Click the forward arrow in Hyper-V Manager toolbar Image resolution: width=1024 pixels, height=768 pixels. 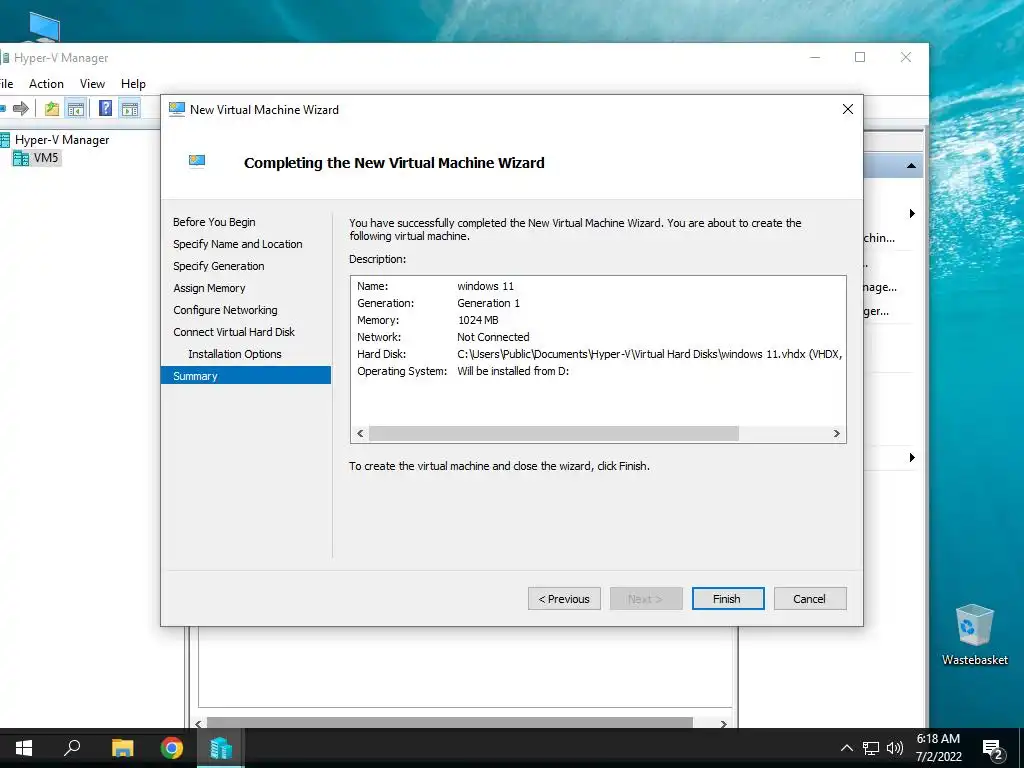point(21,108)
